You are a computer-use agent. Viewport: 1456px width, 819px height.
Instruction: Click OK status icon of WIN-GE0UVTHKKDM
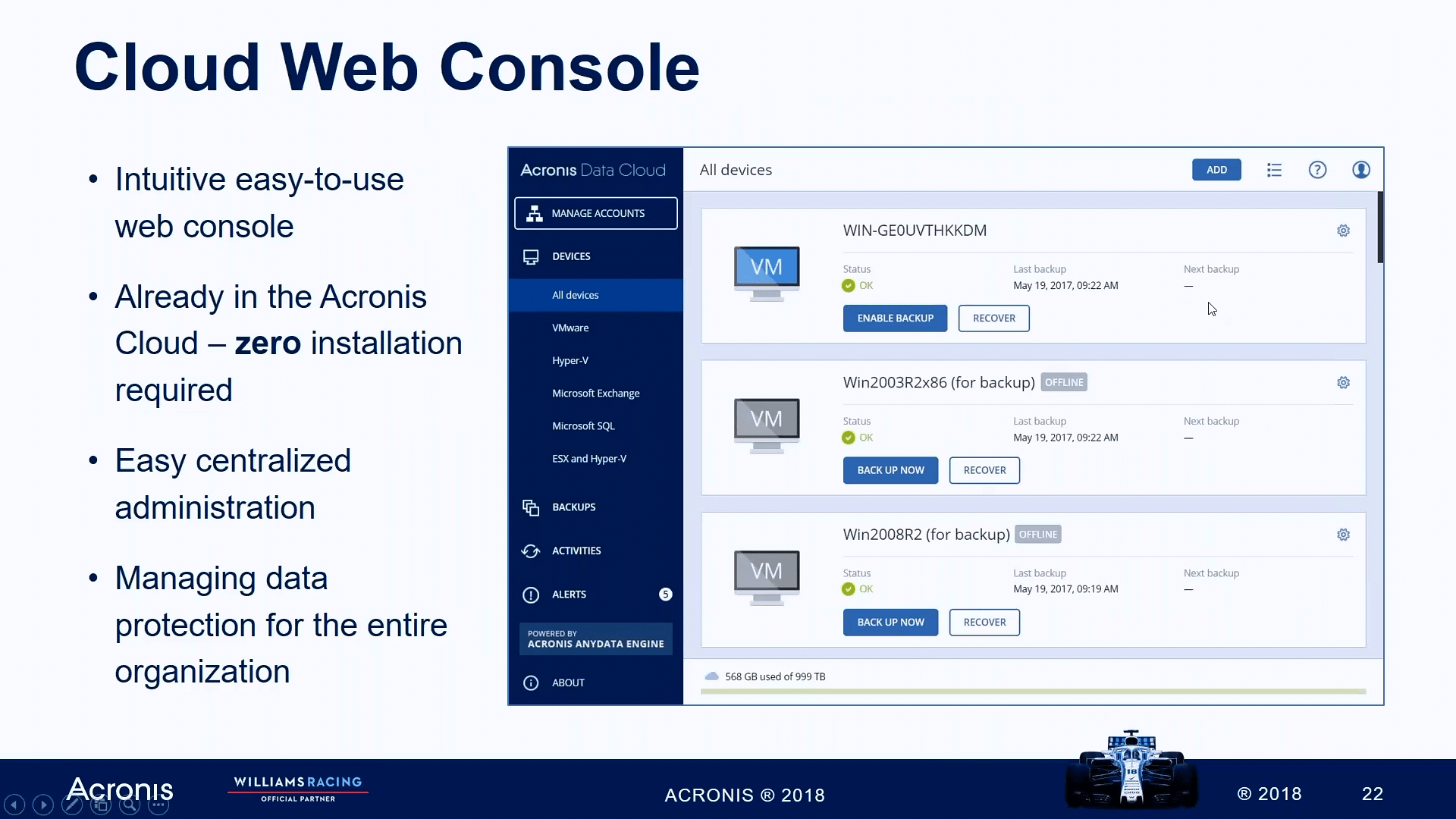pyautogui.click(x=849, y=286)
